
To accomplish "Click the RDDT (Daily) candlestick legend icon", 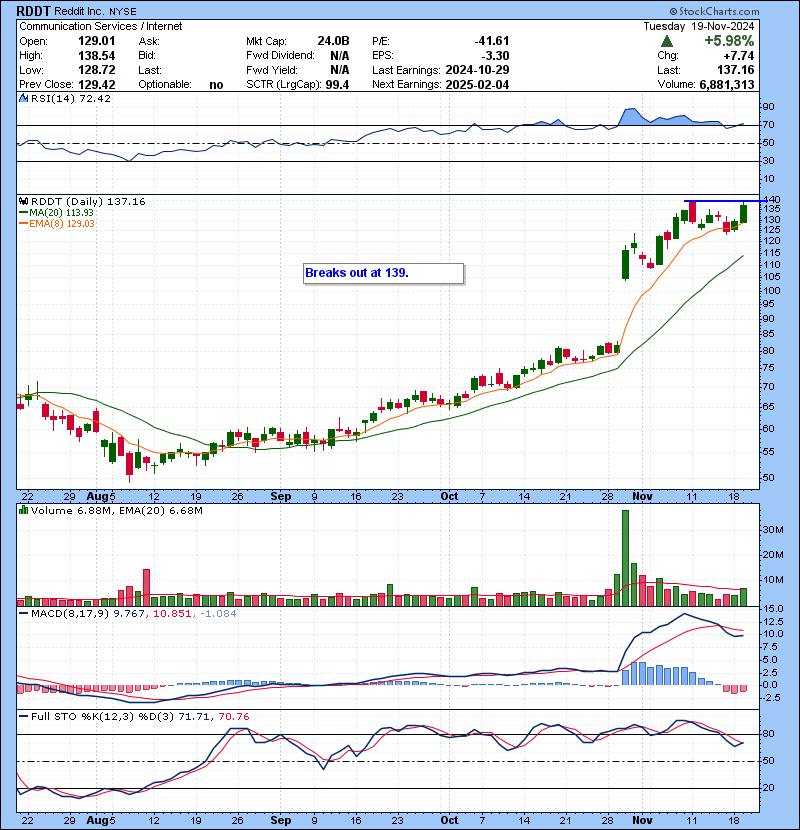I will tap(23, 201).
